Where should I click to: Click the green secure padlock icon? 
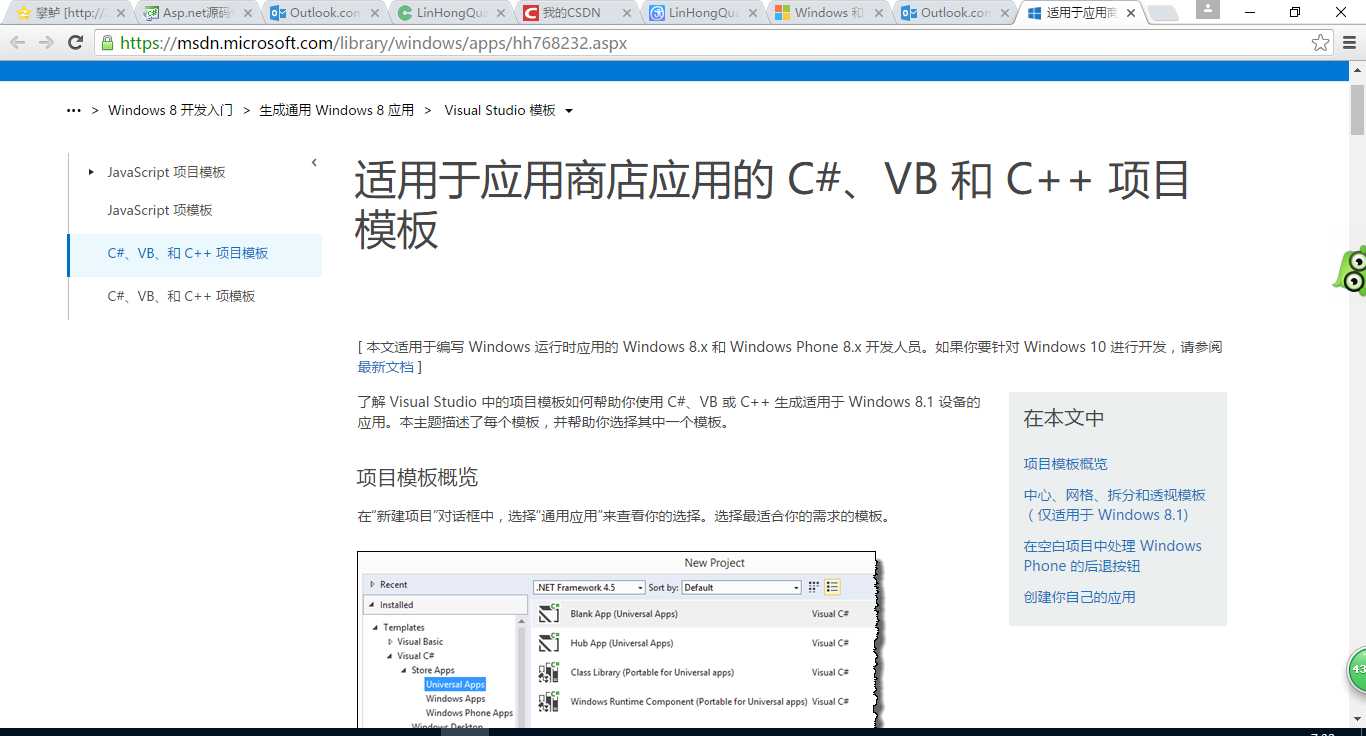tap(107, 43)
